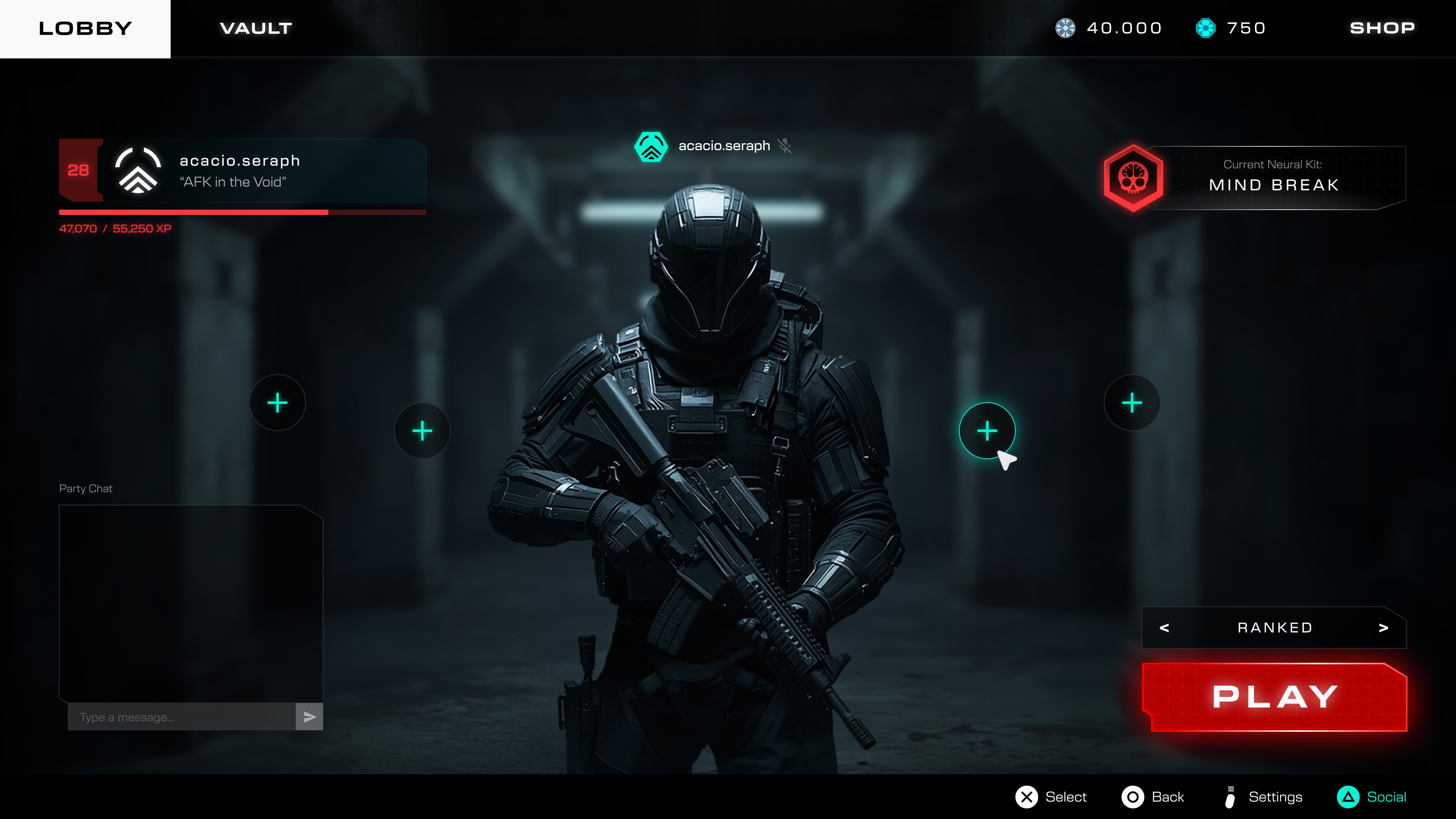Screen dimensions: 1456x819
Task: Open the Vault tab
Action: tap(256, 28)
